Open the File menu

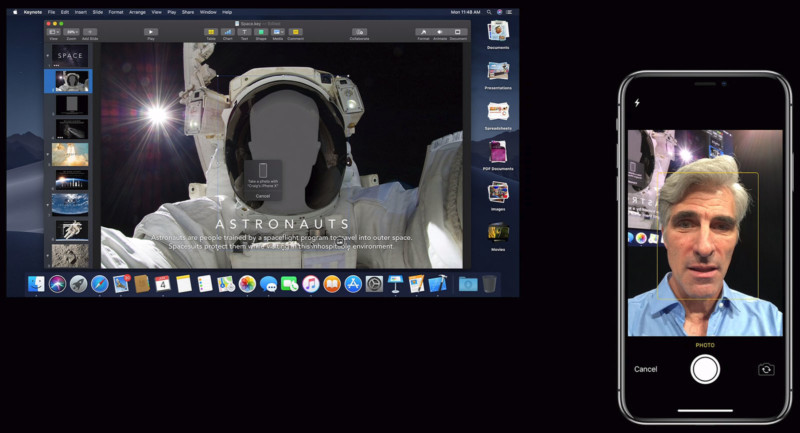[52, 12]
